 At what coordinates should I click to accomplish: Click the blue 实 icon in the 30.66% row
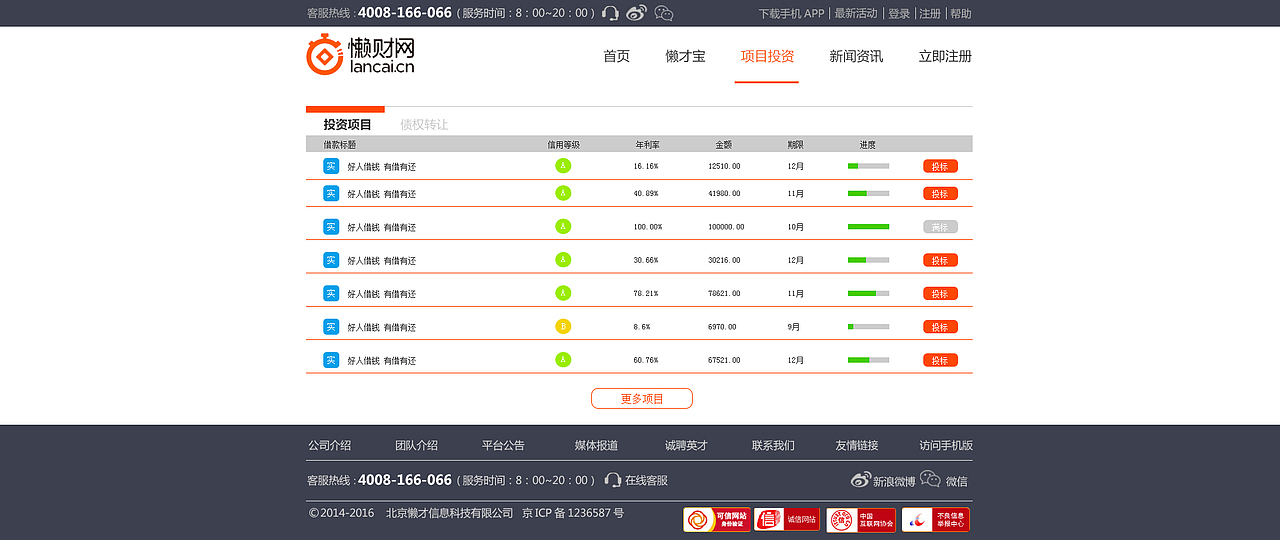click(x=331, y=260)
